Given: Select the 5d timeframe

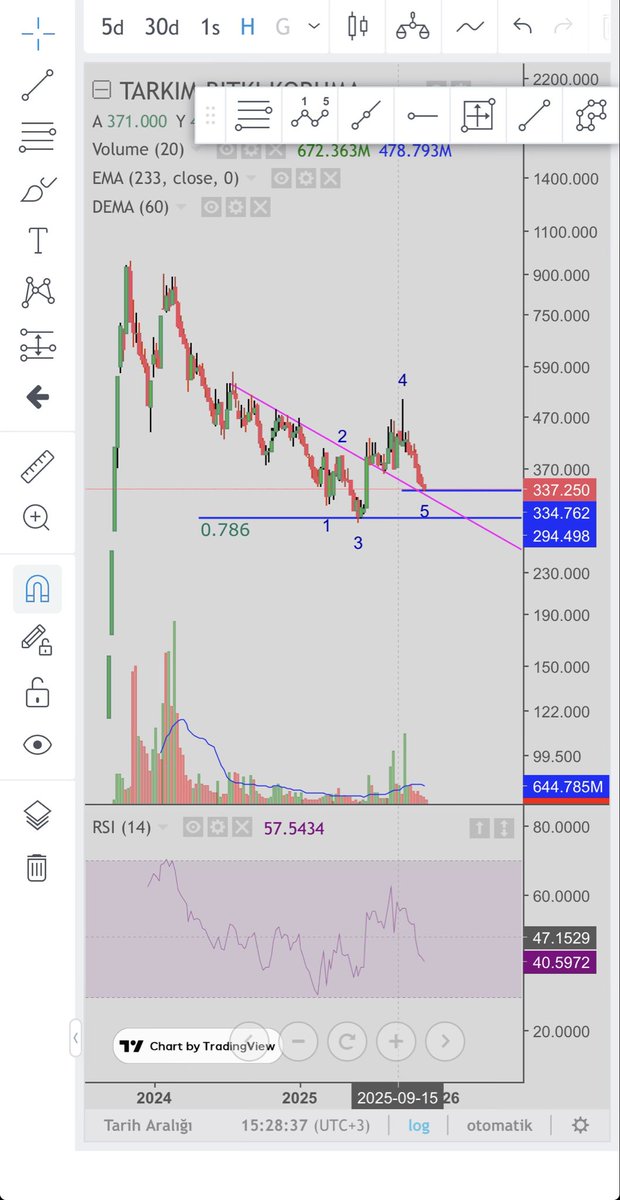Looking at the screenshot, I should point(113,27).
